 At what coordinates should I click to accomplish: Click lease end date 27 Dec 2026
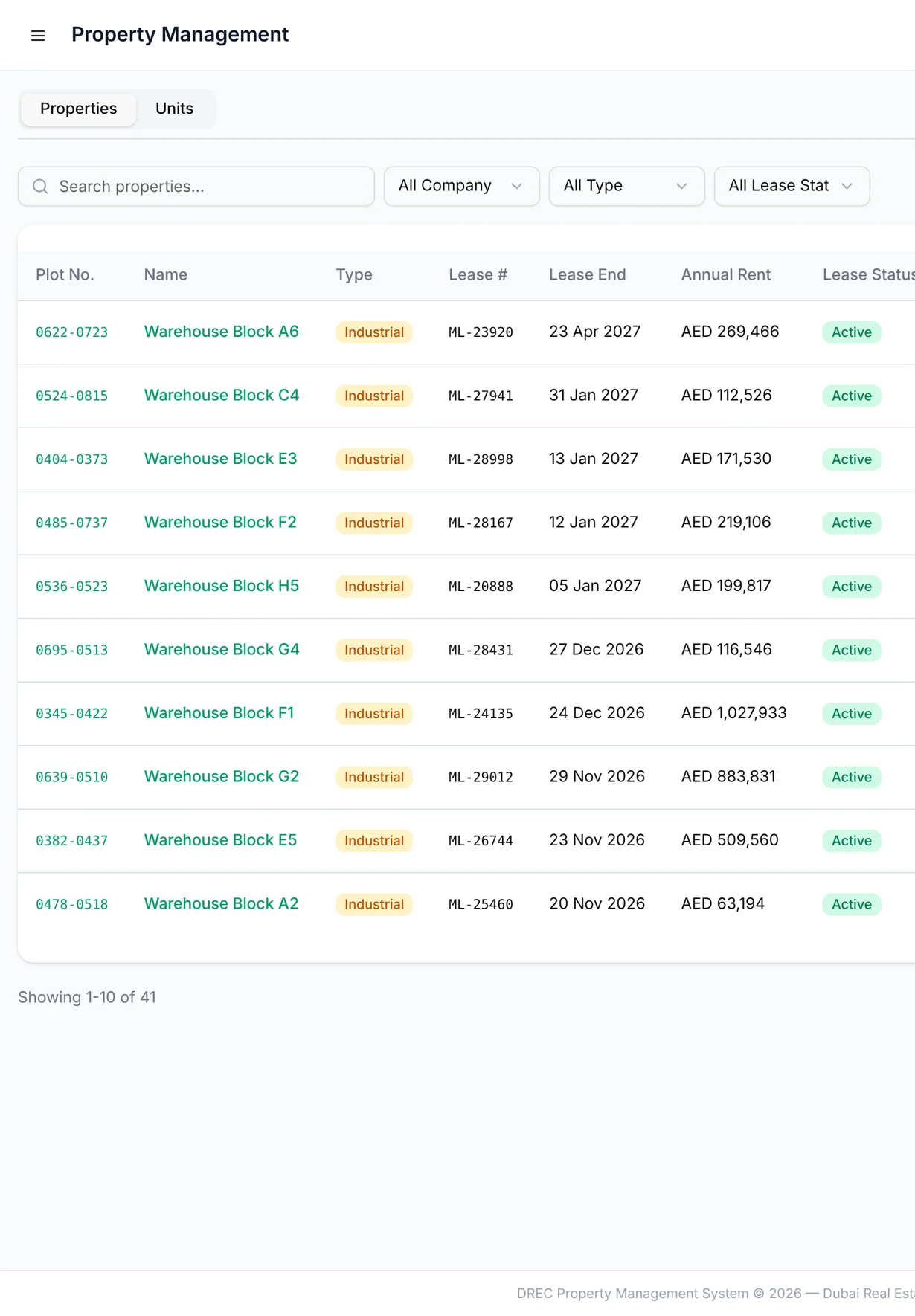pos(596,649)
